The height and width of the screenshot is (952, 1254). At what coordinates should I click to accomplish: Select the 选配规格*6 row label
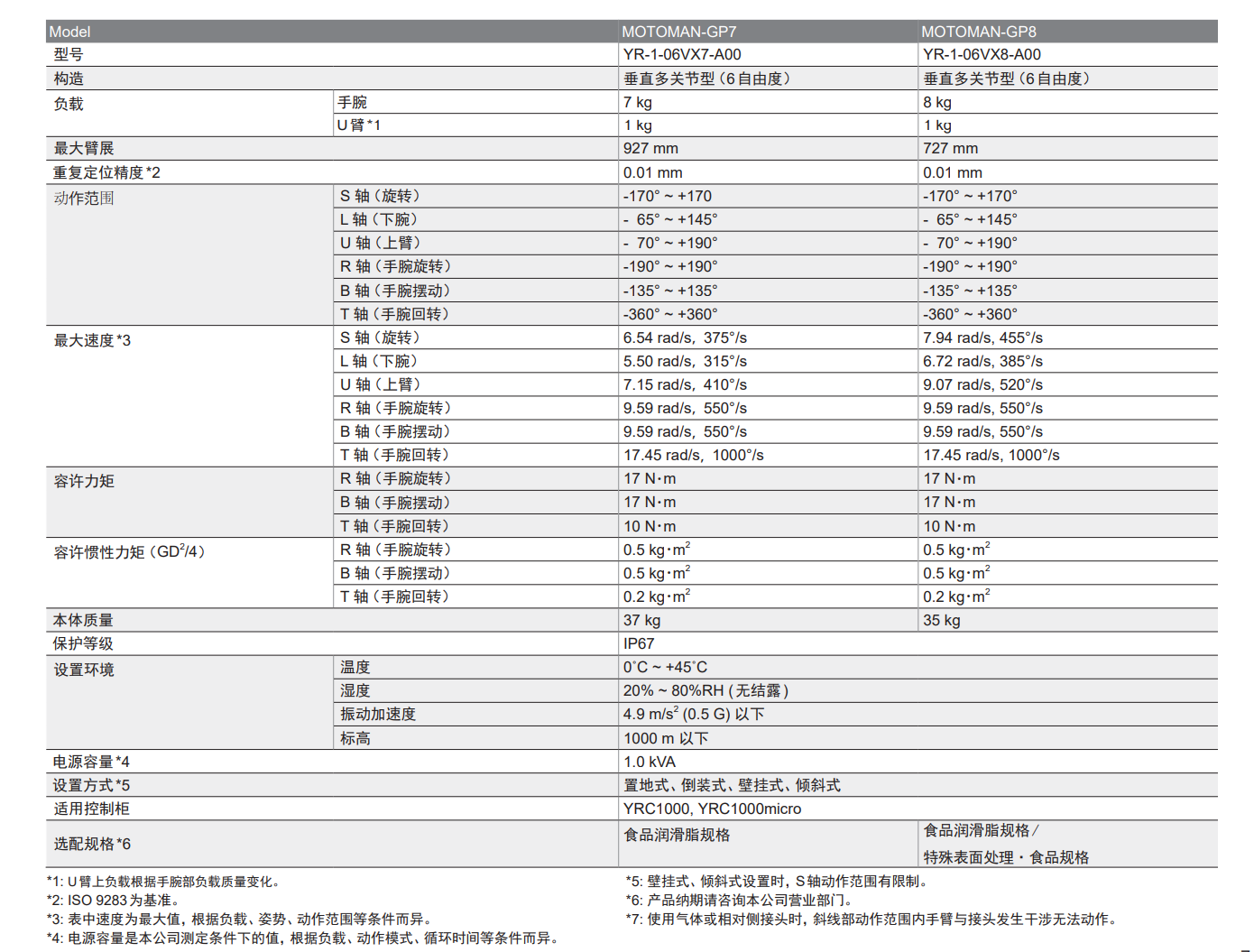click(92, 844)
